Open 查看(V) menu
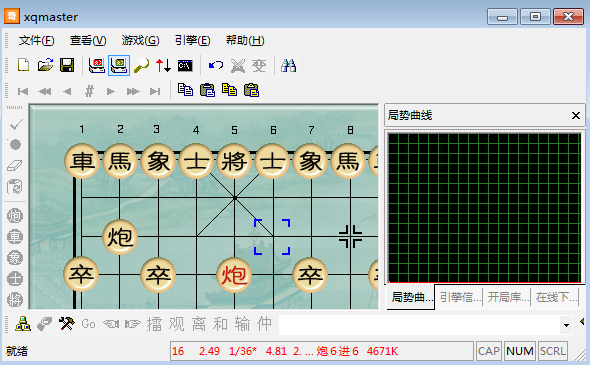590x365 pixels. pyautogui.click(x=88, y=40)
